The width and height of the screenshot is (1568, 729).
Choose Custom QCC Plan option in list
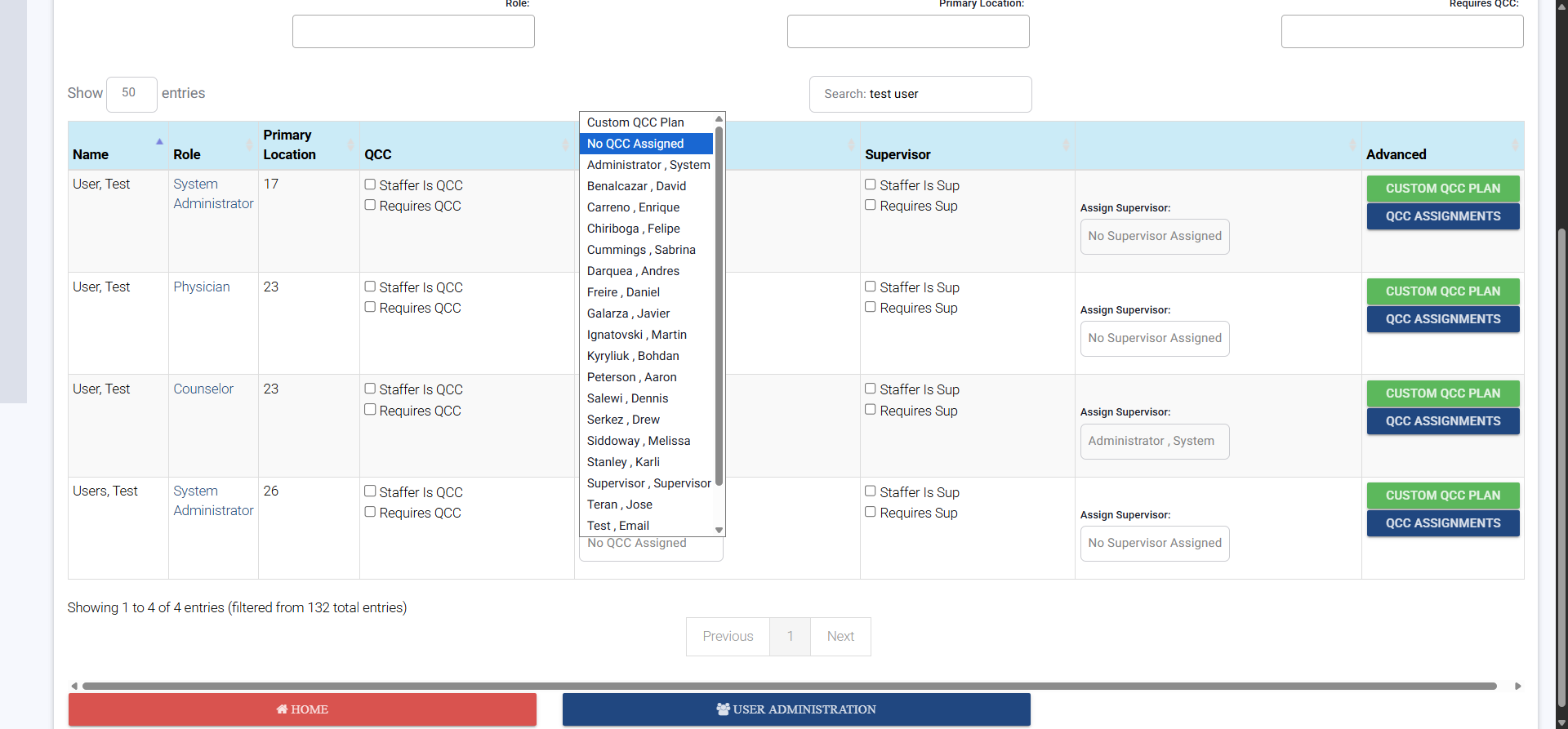[x=635, y=122]
